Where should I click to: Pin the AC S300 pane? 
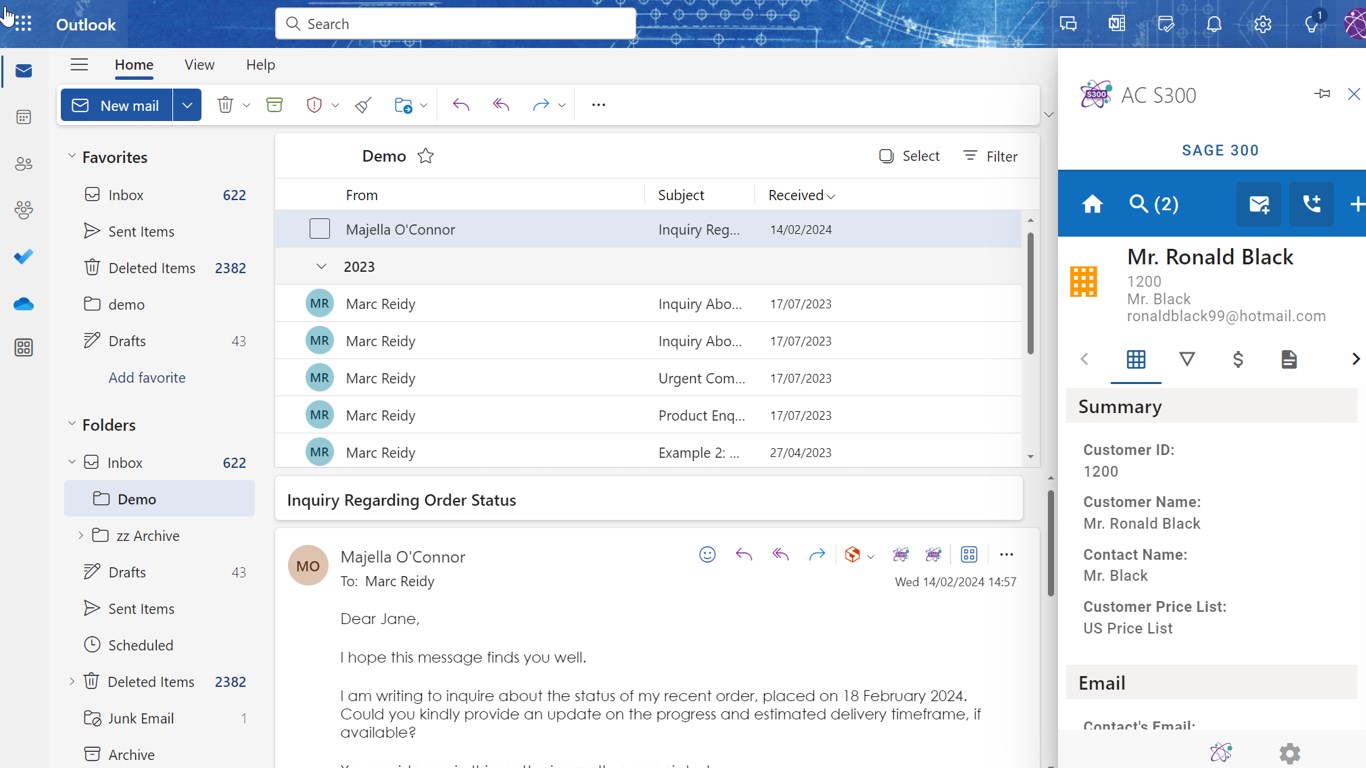(1322, 94)
